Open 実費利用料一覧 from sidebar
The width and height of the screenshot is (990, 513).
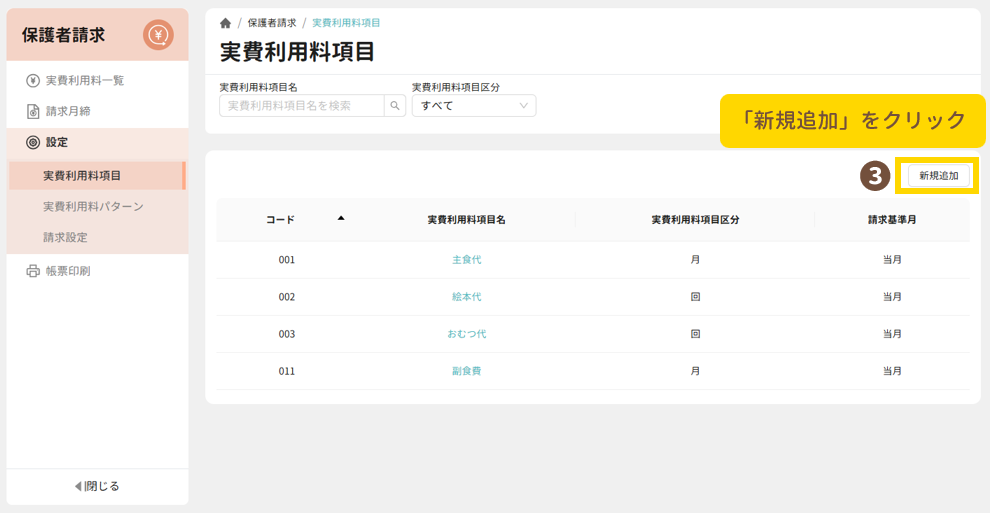pos(84,80)
